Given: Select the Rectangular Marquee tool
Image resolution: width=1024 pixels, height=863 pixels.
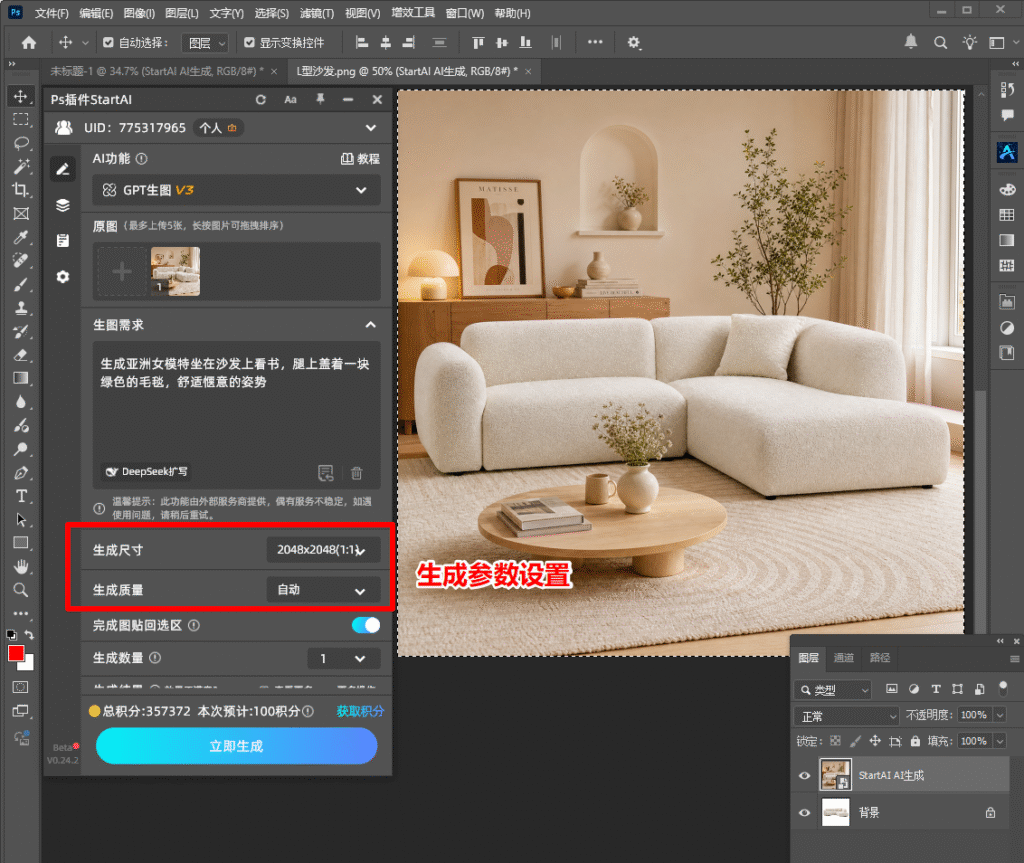Looking at the screenshot, I should [21, 120].
